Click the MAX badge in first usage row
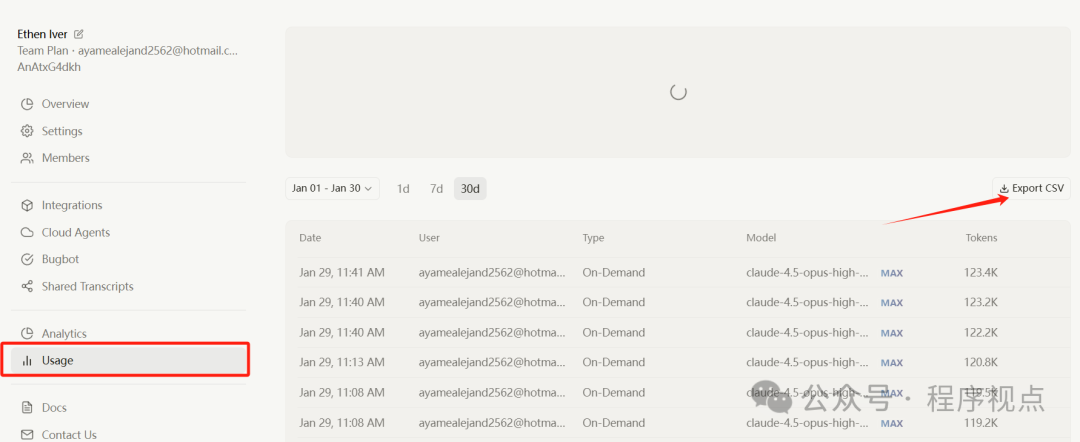This screenshot has height=442, width=1080. [891, 272]
